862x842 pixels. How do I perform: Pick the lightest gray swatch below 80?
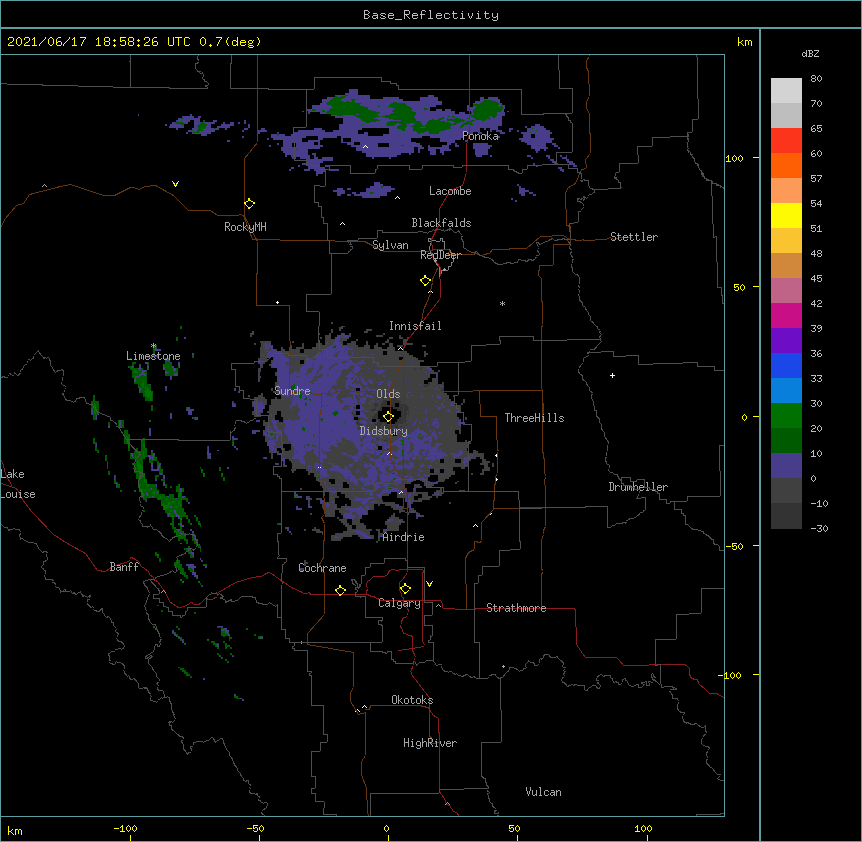[786, 90]
